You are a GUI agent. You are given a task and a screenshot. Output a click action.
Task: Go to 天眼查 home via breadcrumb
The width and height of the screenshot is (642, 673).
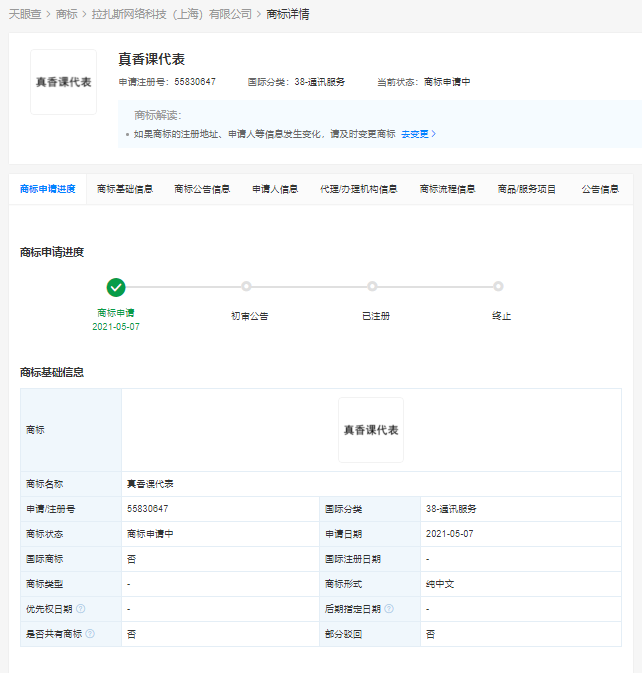click(x=25, y=14)
